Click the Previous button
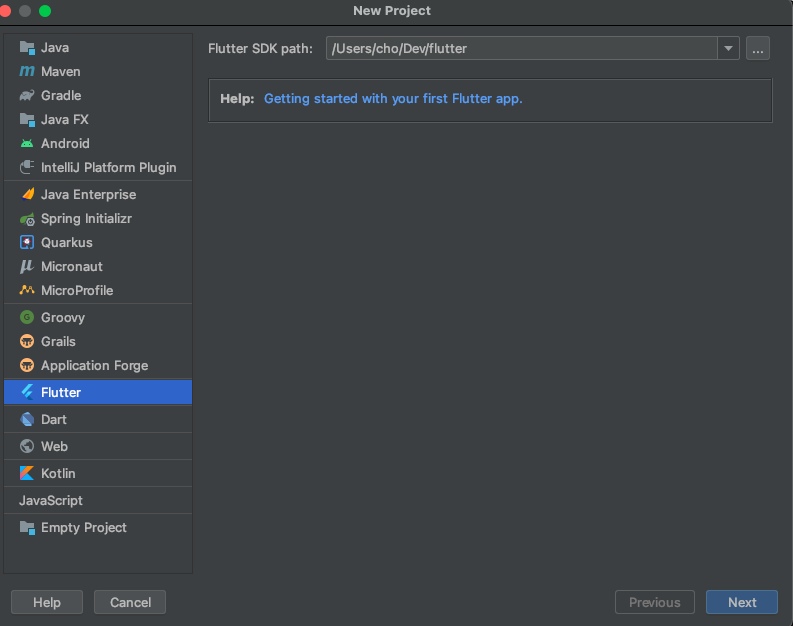The image size is (793, 626). [654, 602]
